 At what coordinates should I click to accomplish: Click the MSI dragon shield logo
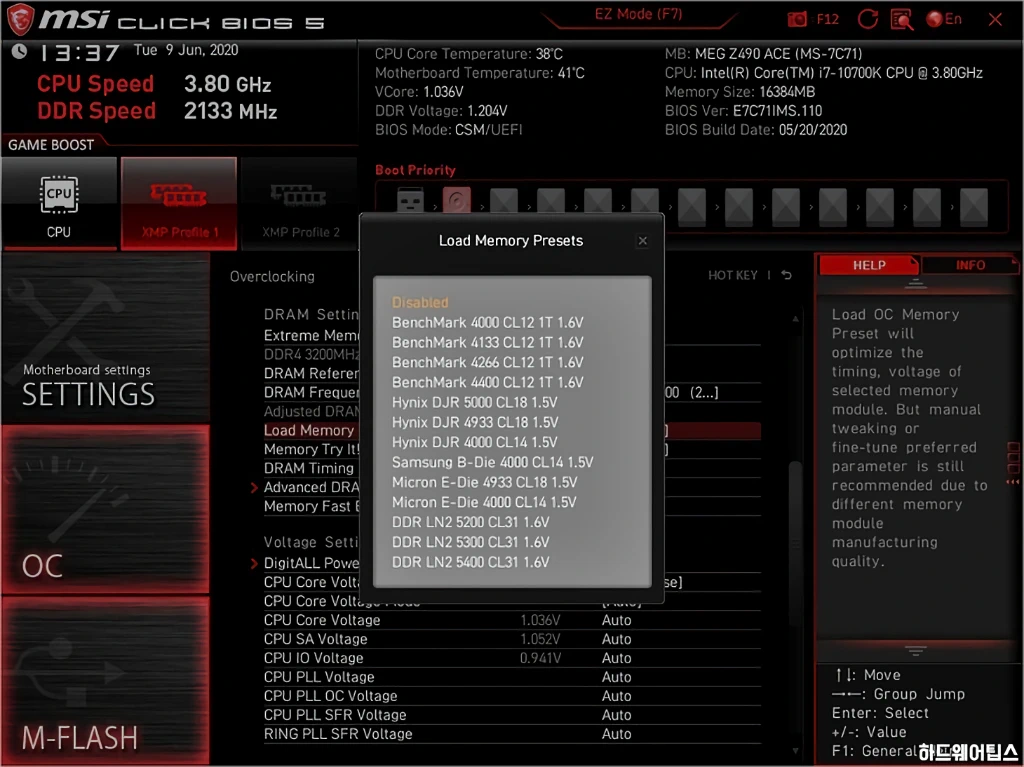tap(20, 20)
